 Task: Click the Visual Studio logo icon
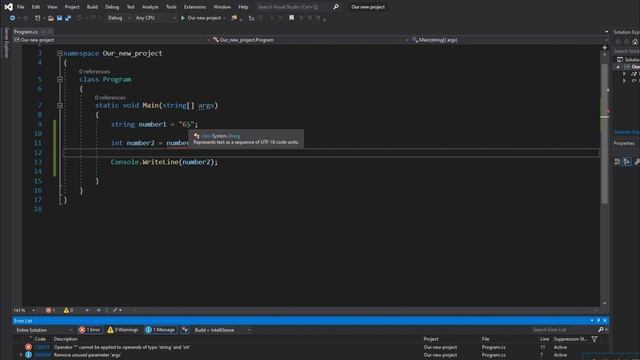point(8,7)
